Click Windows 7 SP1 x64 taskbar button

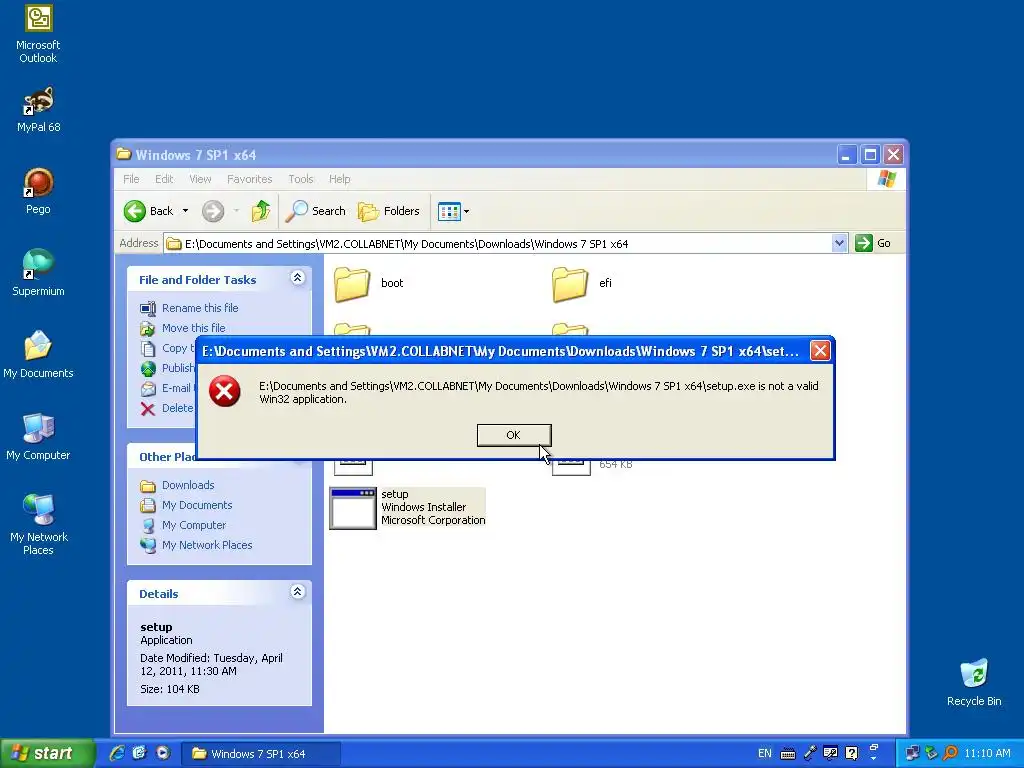[x=260, y=754]
